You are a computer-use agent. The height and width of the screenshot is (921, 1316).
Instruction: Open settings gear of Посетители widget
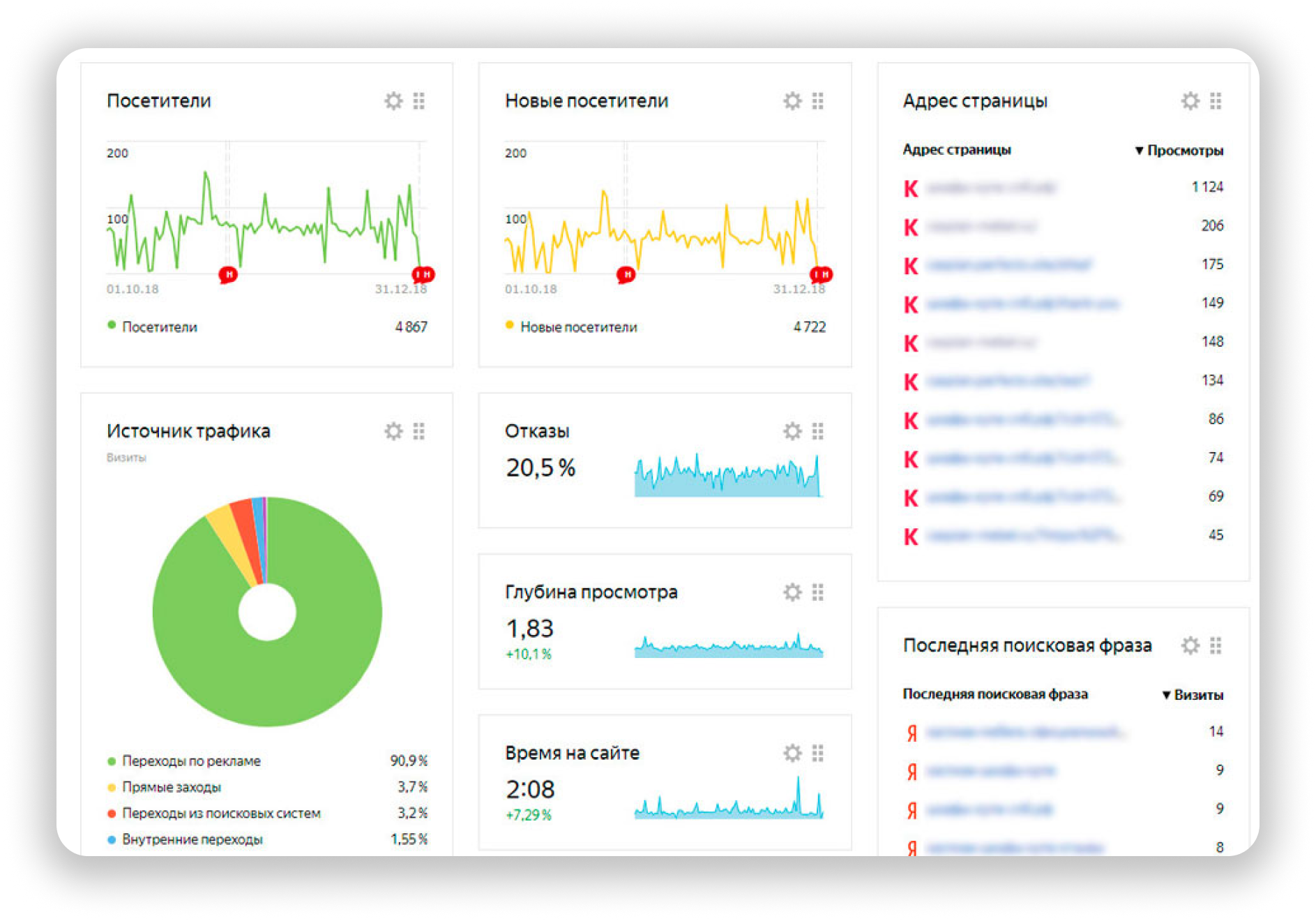(393, 100)
